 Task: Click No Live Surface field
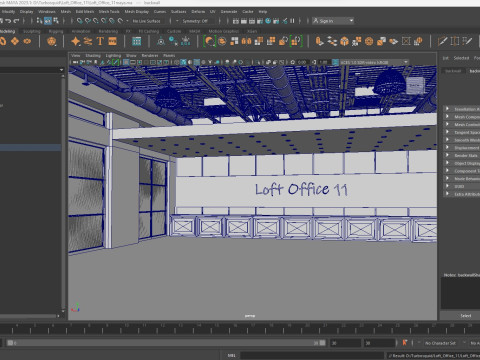tap(147, 21)
